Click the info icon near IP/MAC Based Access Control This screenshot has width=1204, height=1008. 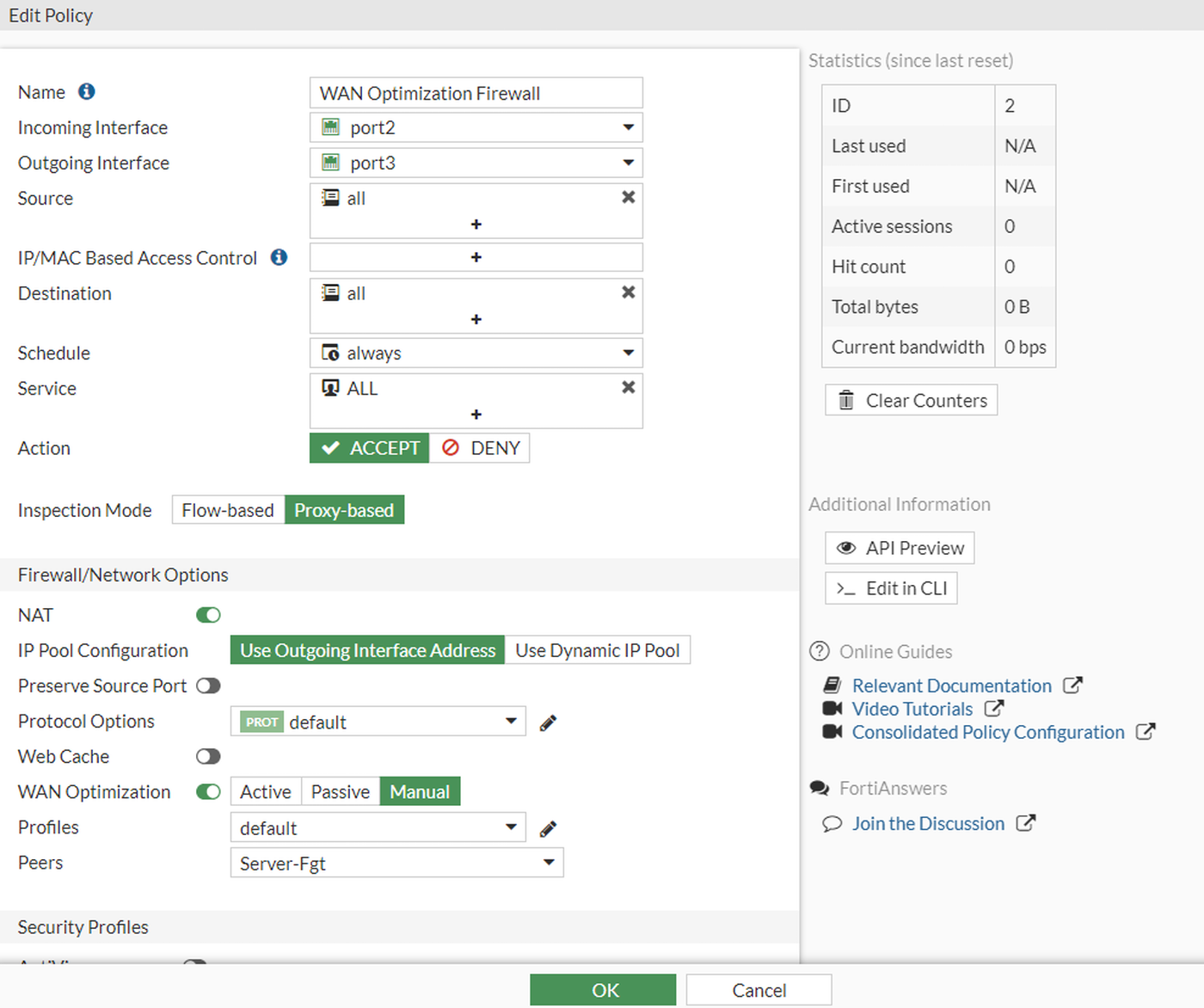pos(278,257)
